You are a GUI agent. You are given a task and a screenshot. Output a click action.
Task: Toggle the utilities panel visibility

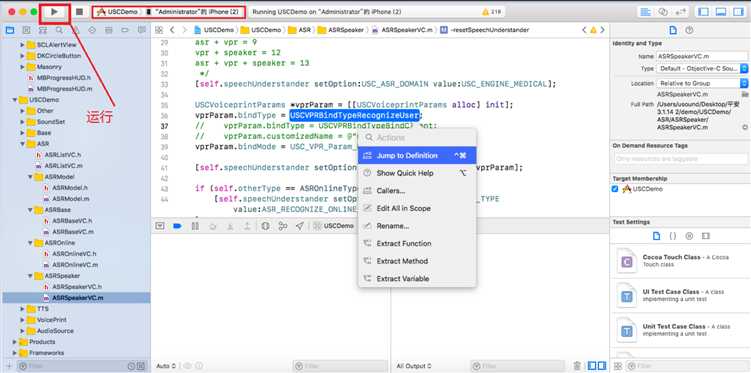pos(738,12)
